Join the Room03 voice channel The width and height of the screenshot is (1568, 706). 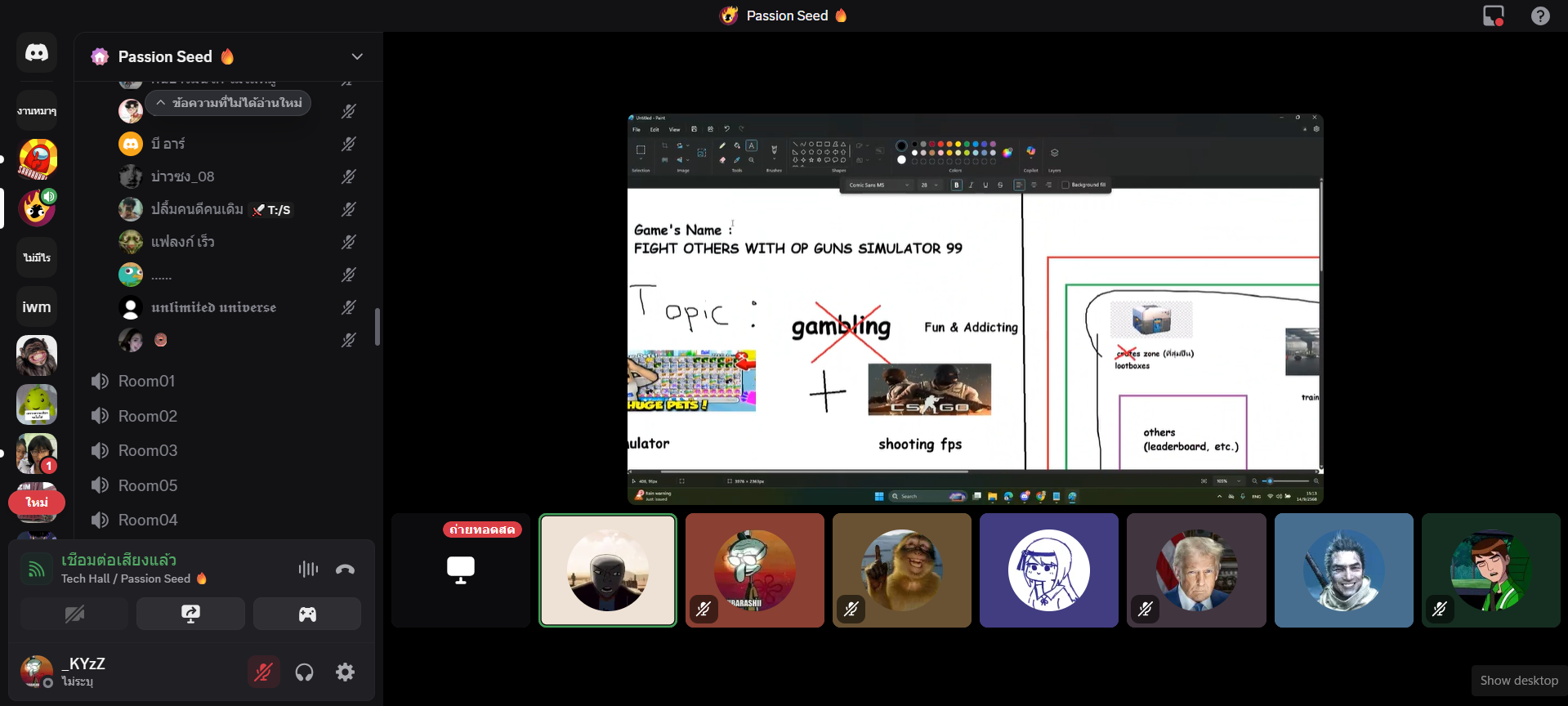147,450
